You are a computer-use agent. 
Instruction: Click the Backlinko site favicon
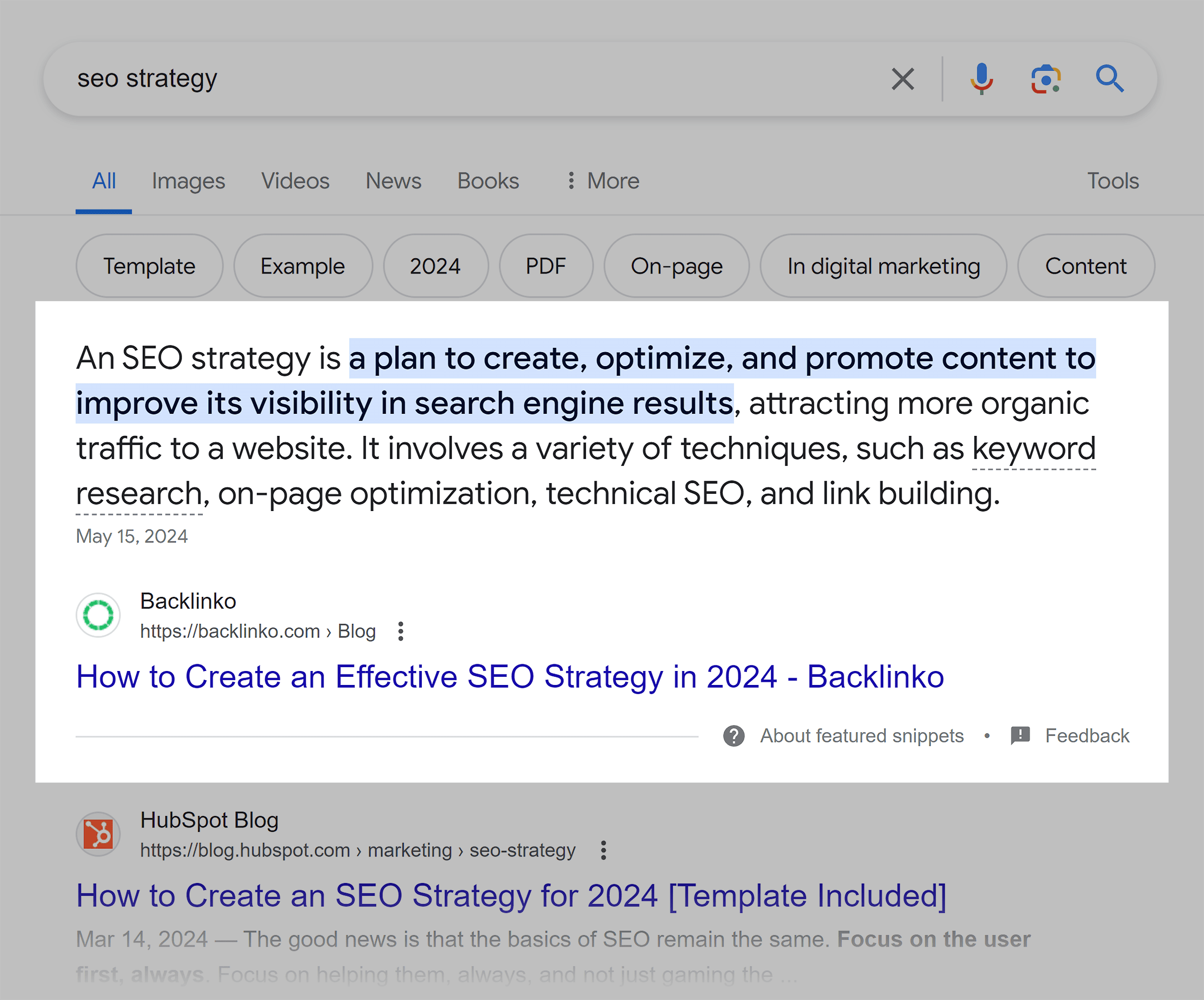coord(98,615)
